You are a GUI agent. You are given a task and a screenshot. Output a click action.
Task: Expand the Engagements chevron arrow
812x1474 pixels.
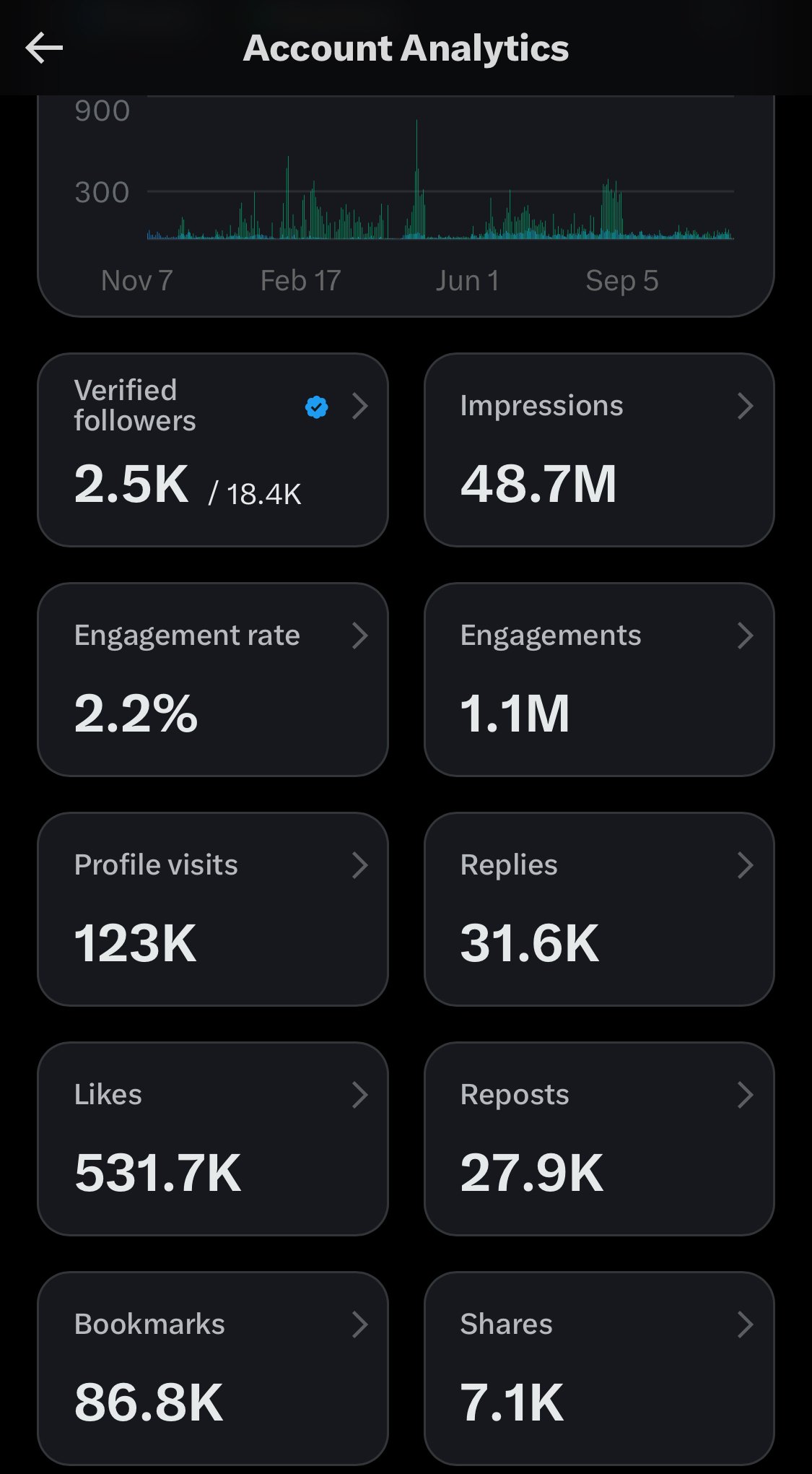[x=746, y=636]
